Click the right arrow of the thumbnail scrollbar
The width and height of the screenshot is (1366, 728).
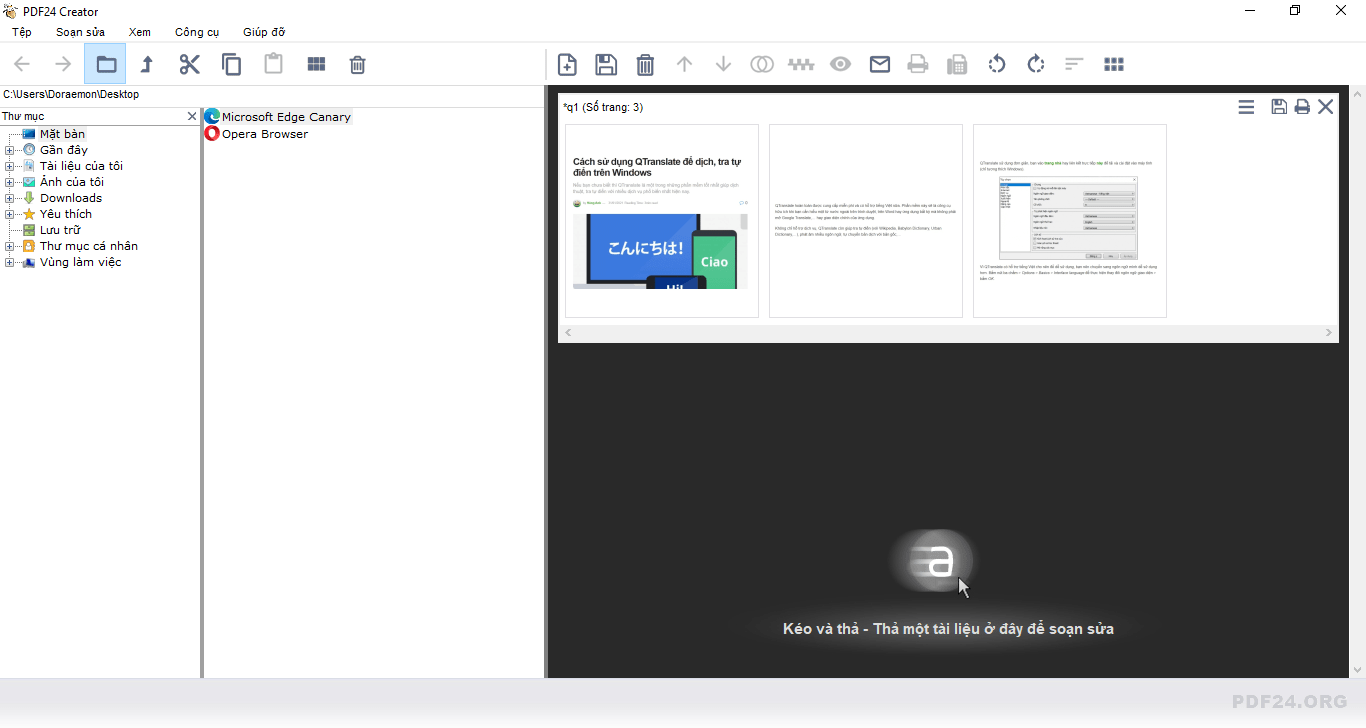(1329, 332)
